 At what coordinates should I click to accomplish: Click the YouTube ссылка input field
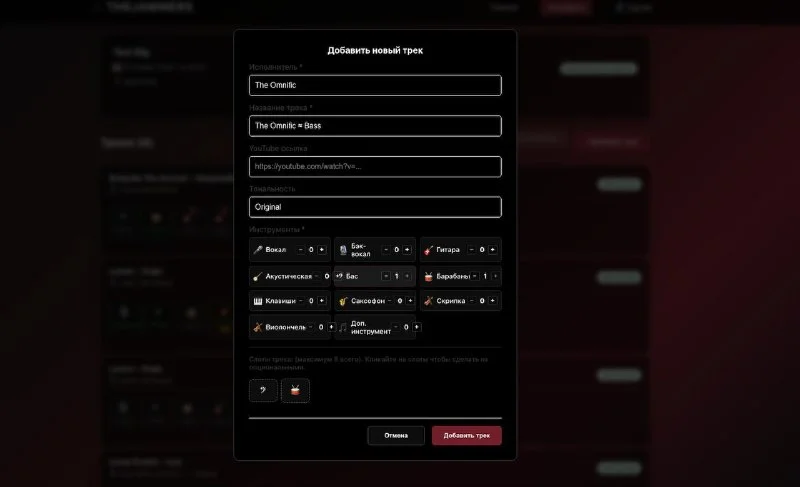[376, 167]
